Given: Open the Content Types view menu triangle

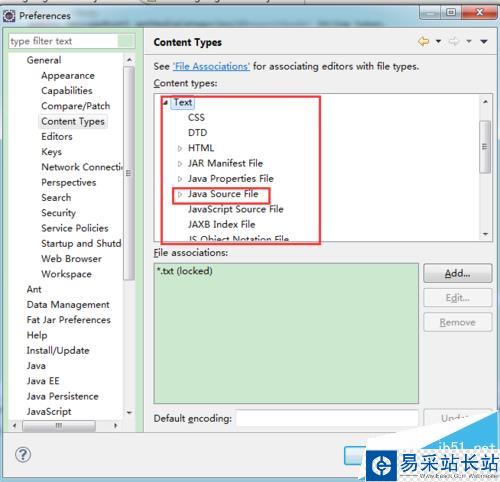Looking at the screenshot, I should (x=484, y=42).
